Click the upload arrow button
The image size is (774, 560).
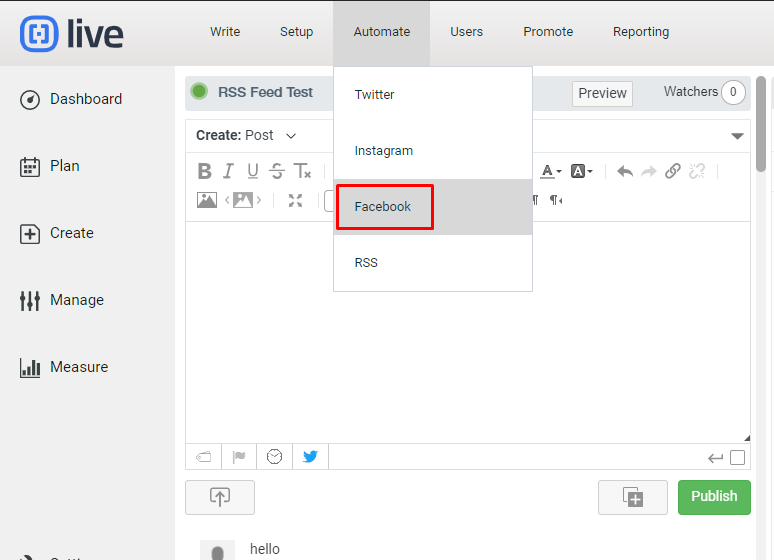pyautogui.click(x=220, y=497)
